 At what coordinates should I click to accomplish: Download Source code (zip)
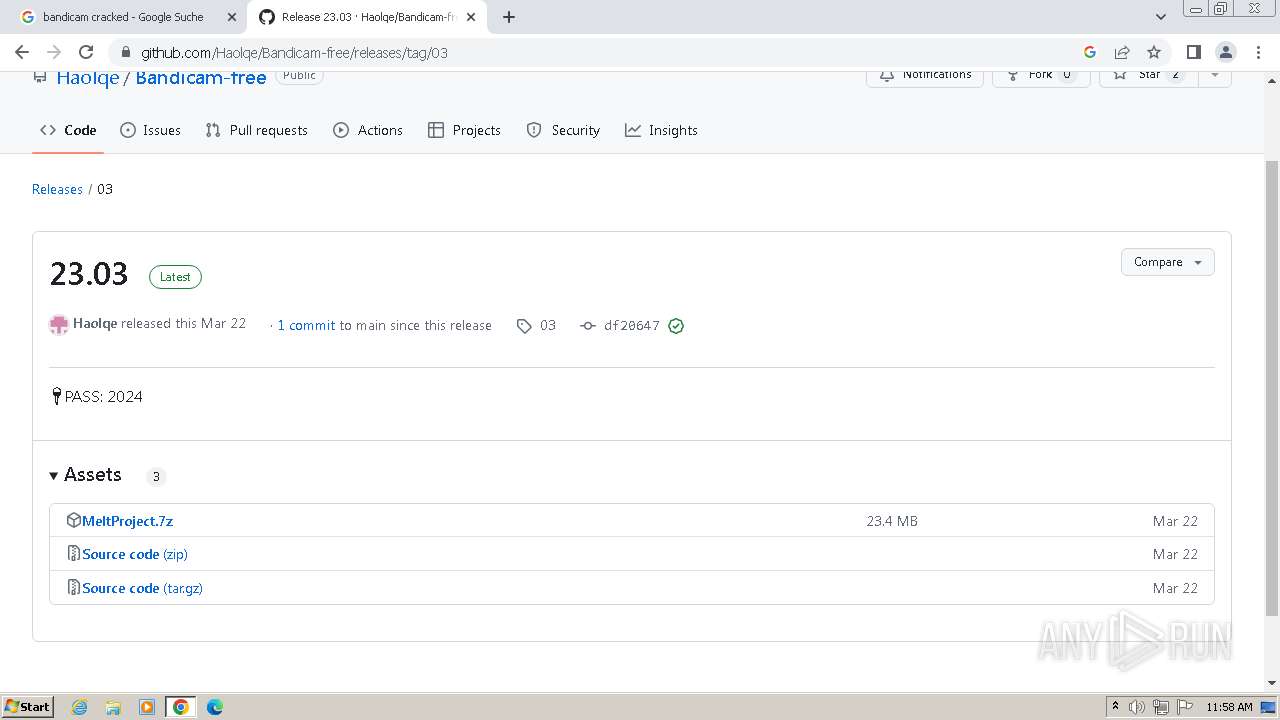[x=135, y=554]
